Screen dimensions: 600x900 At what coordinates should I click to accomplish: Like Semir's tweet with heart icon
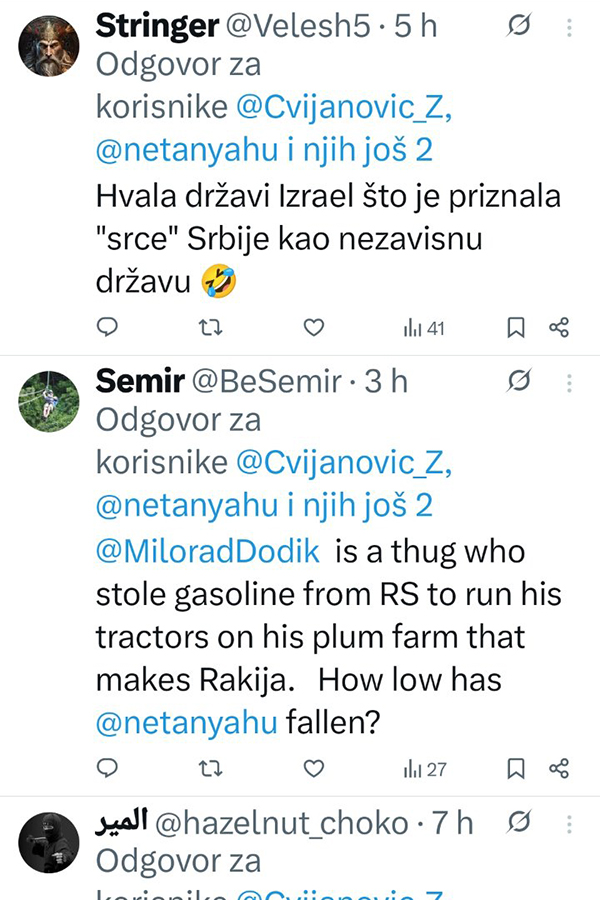click(x=314, y=768)
